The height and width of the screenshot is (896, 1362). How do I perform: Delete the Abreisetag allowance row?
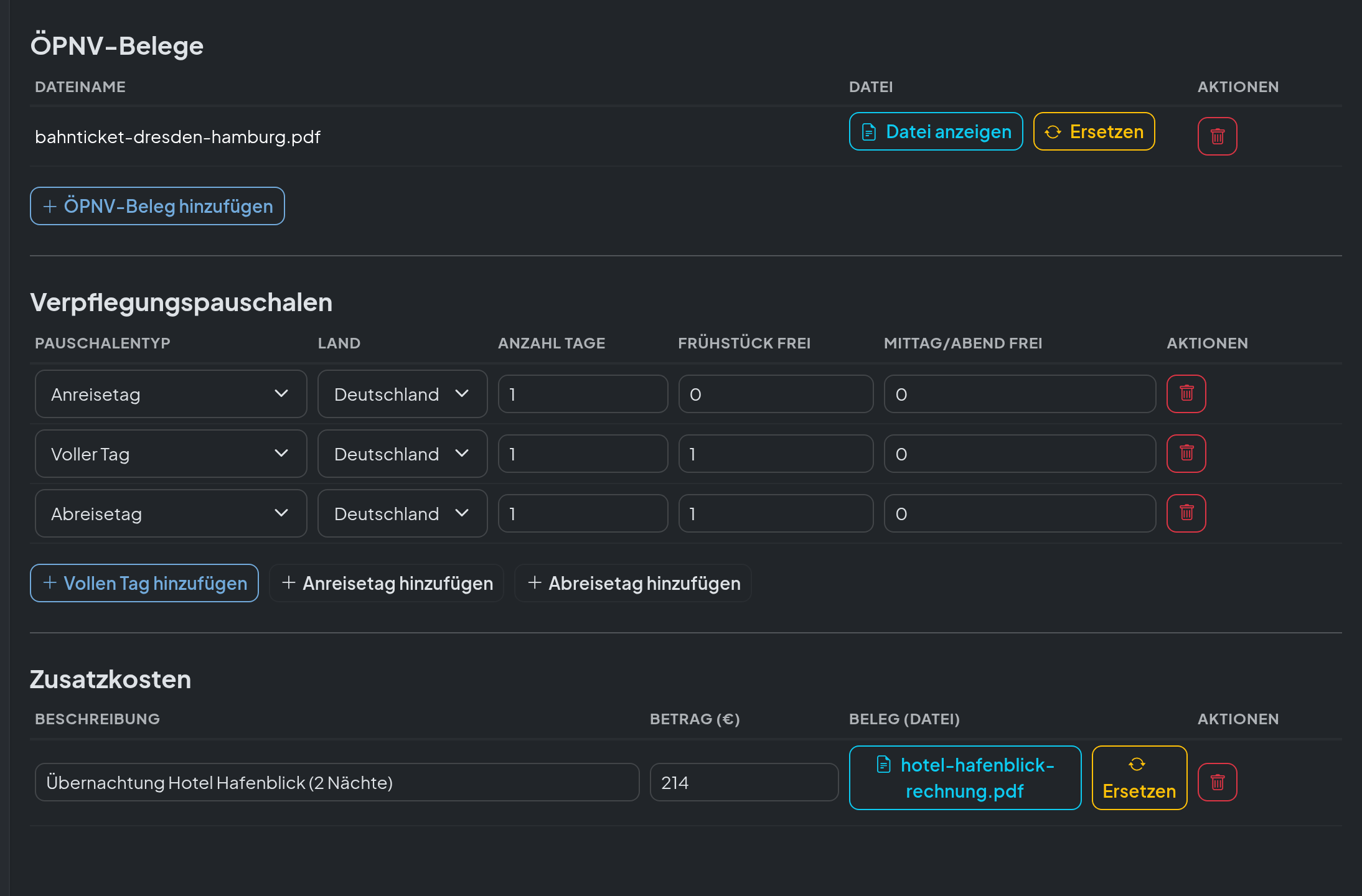point(1186,513)
